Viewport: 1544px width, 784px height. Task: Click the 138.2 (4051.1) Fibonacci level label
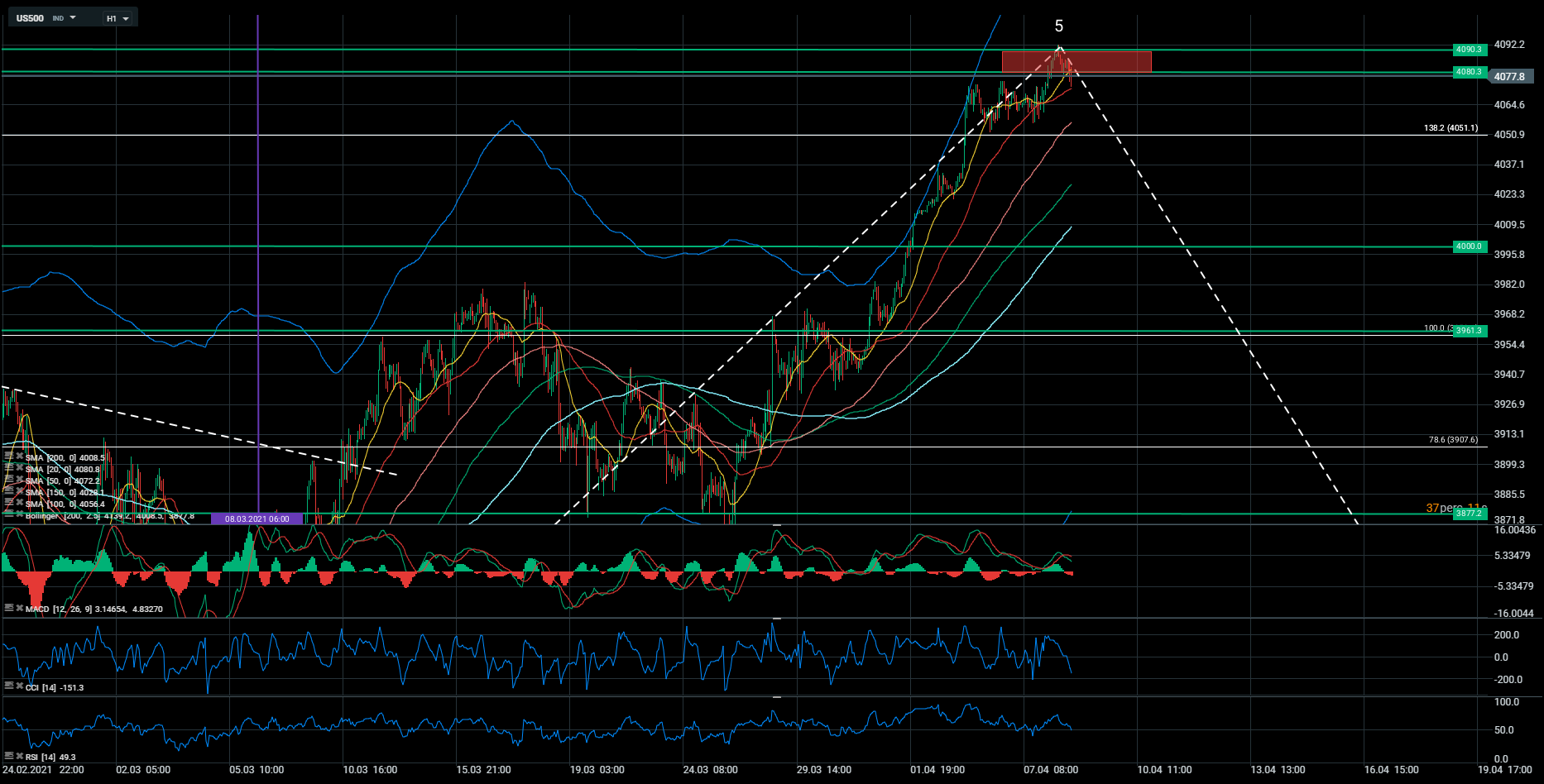[x=1450, y=128]
